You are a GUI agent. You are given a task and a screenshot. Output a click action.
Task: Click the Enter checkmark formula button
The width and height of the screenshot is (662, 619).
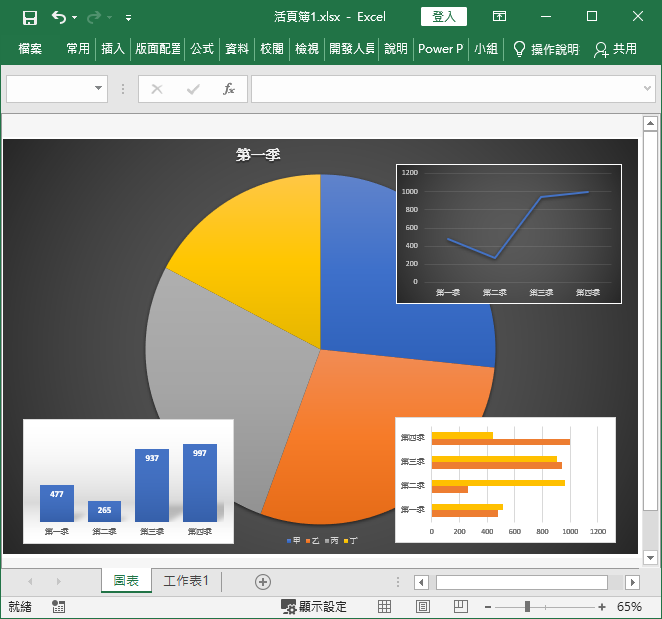pyautogui.click(x=193, y=89)
